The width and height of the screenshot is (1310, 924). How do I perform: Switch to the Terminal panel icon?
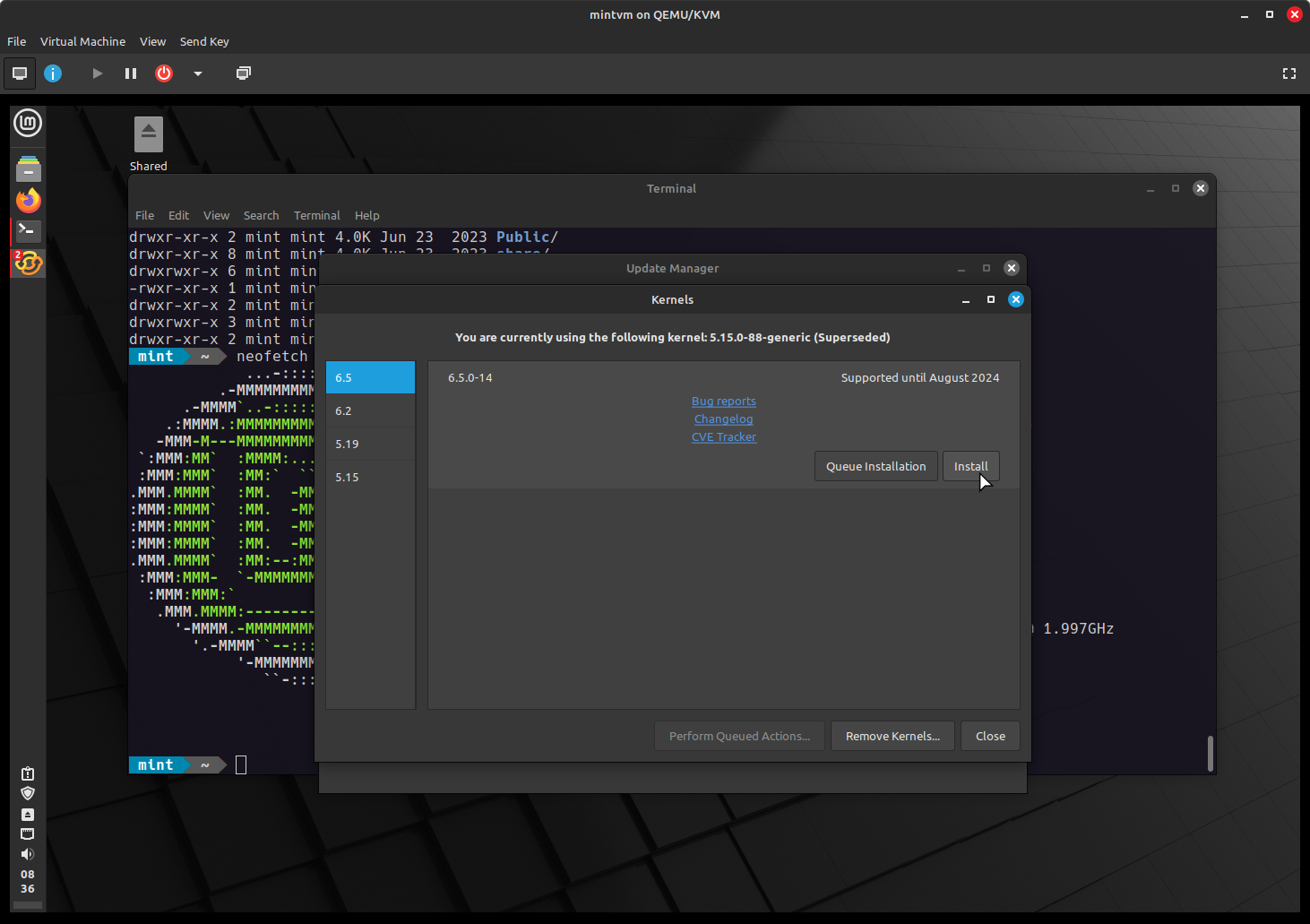coord(29,231)
